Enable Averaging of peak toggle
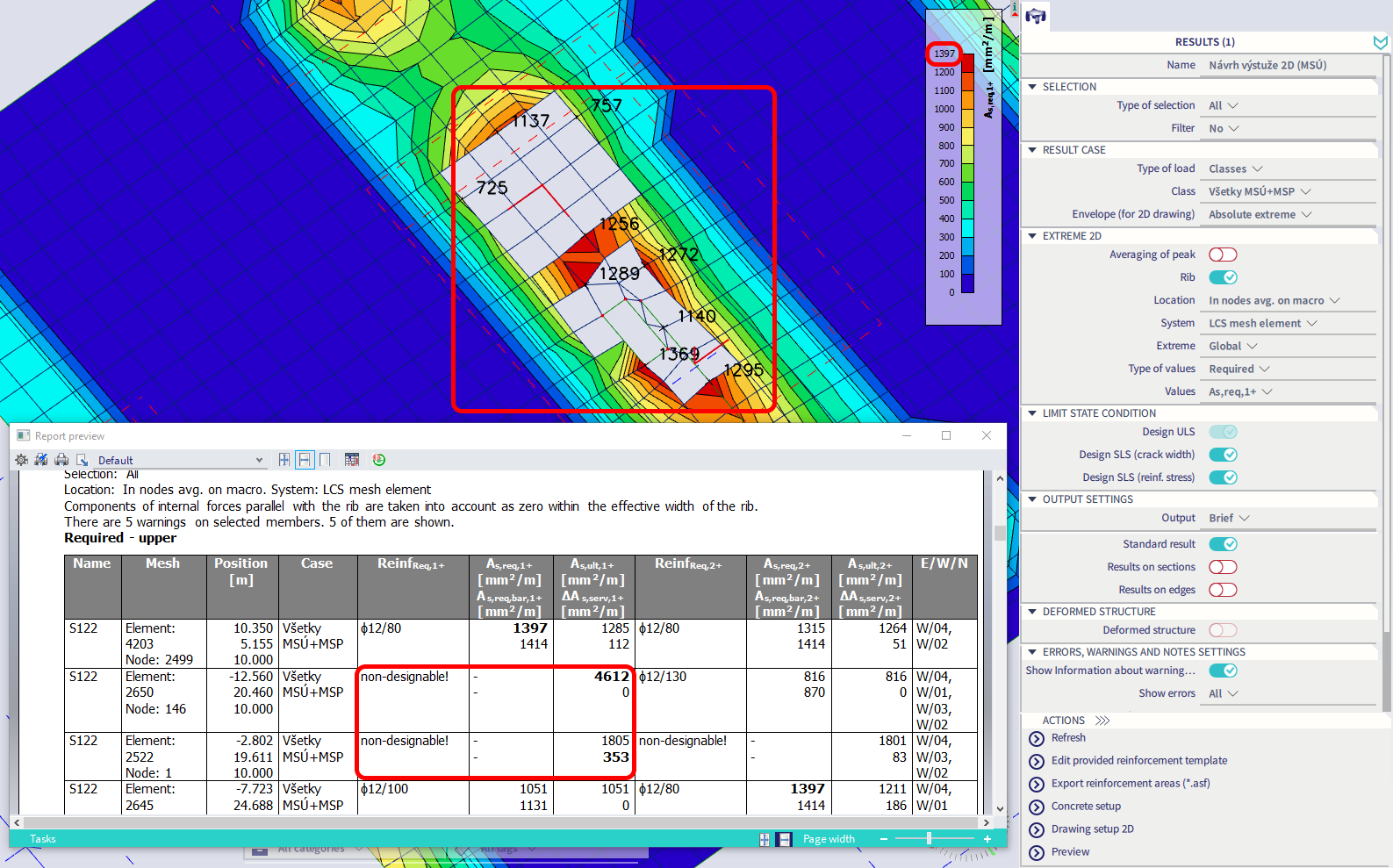The width and height of the screenshot is (1393, 868). tap(1223, 255)
